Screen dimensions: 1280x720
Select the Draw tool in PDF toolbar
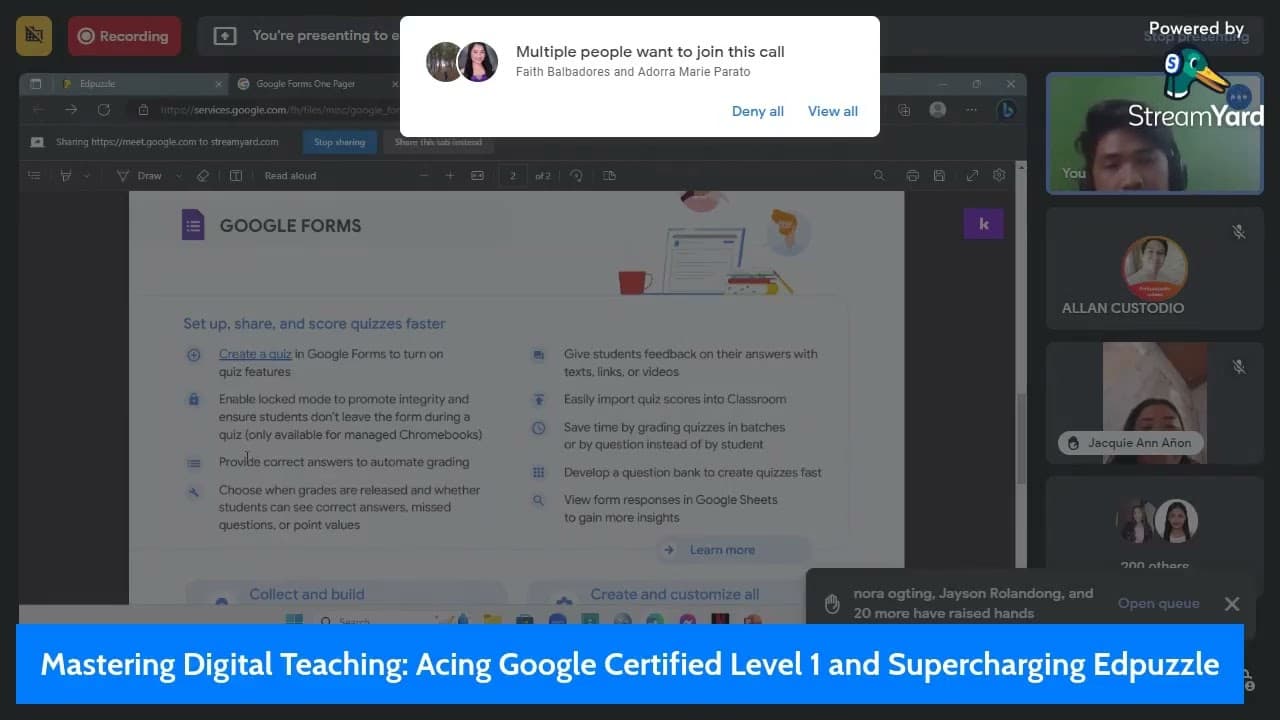140,176
